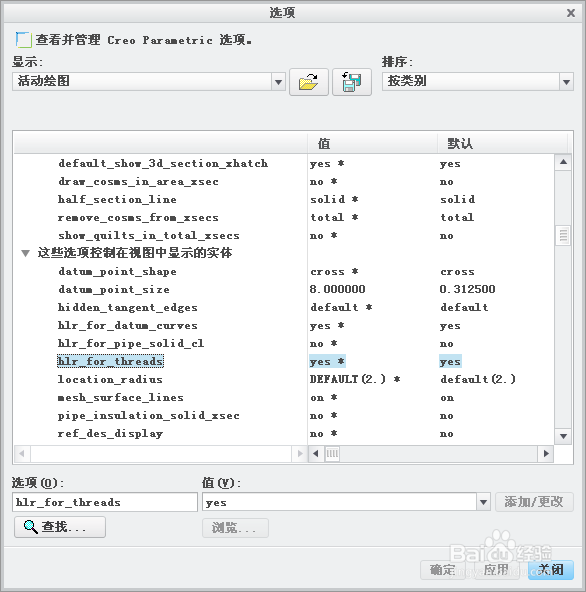This screenshot has height=592, width=586.
Task: Select datum_point_shape option
Action: pos(117,271)
